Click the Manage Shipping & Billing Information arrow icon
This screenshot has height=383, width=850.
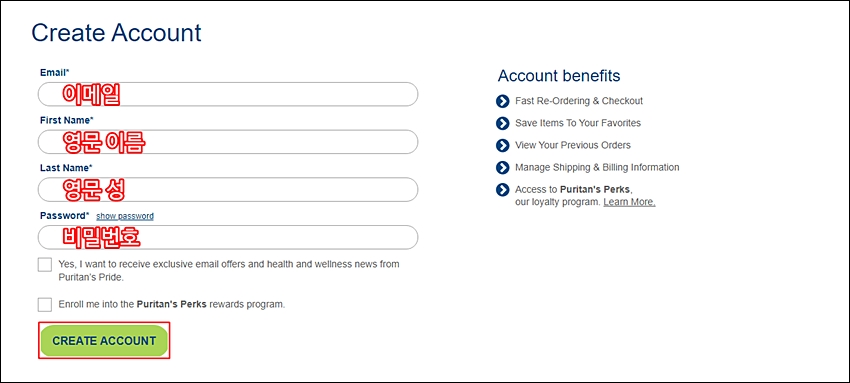[x=503, y=167]
